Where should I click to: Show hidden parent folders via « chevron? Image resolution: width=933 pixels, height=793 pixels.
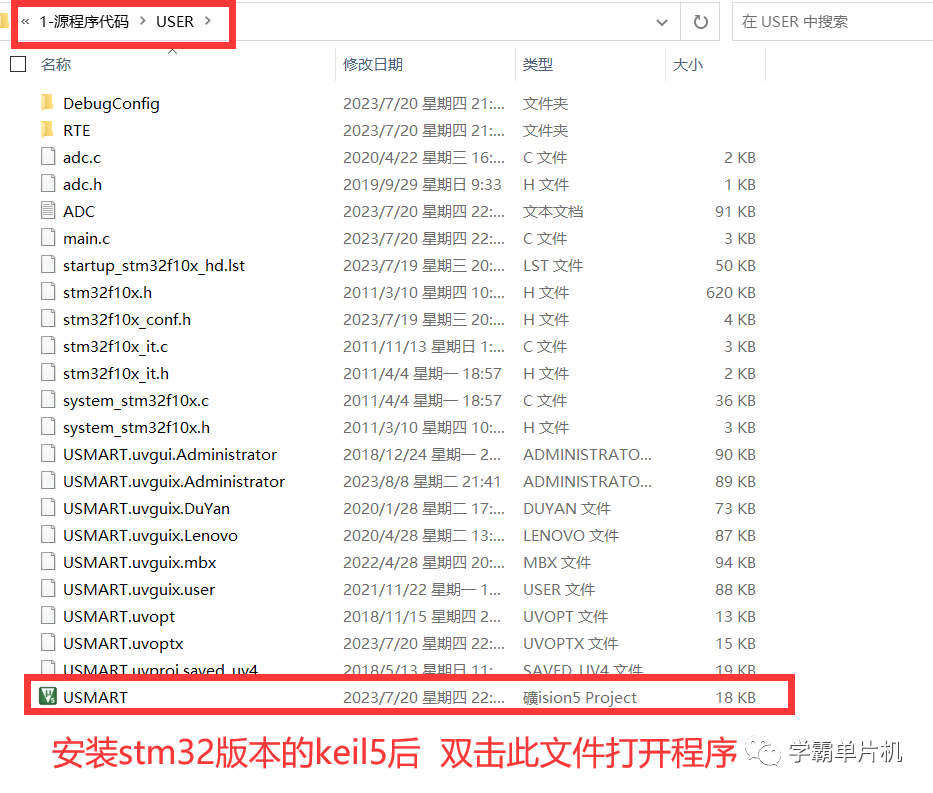tap(25, 22)
